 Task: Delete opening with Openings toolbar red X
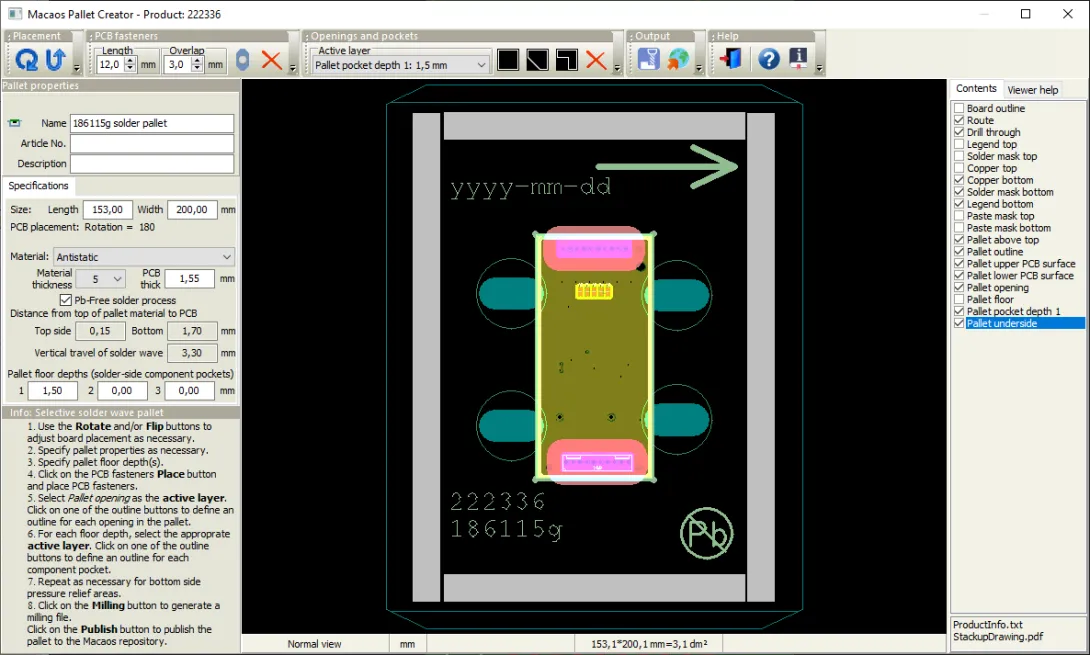pyautogui.click(x=596, y=60)
